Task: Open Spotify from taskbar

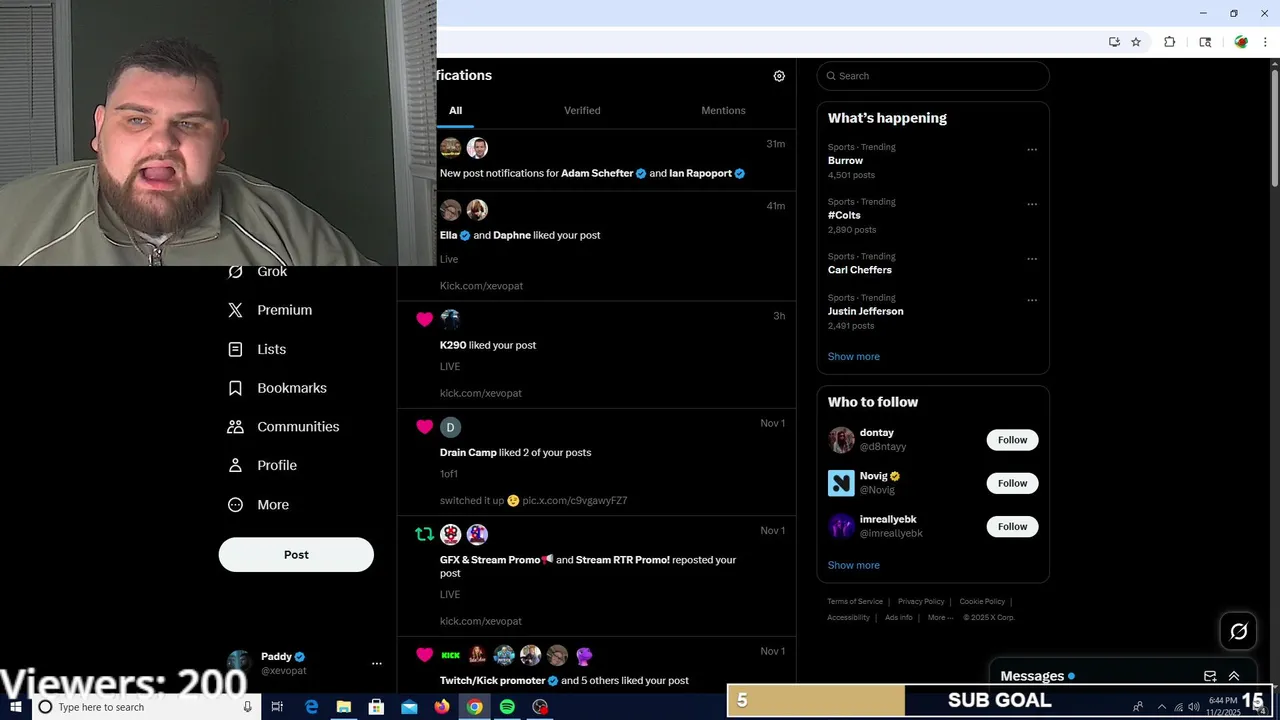Action: click(507, 707)
